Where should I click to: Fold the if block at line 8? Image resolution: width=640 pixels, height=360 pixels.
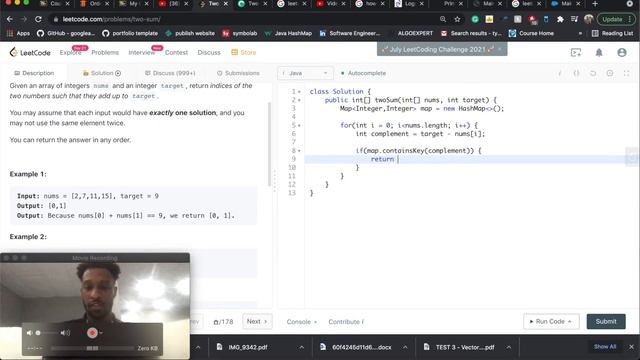pos(299,151)
